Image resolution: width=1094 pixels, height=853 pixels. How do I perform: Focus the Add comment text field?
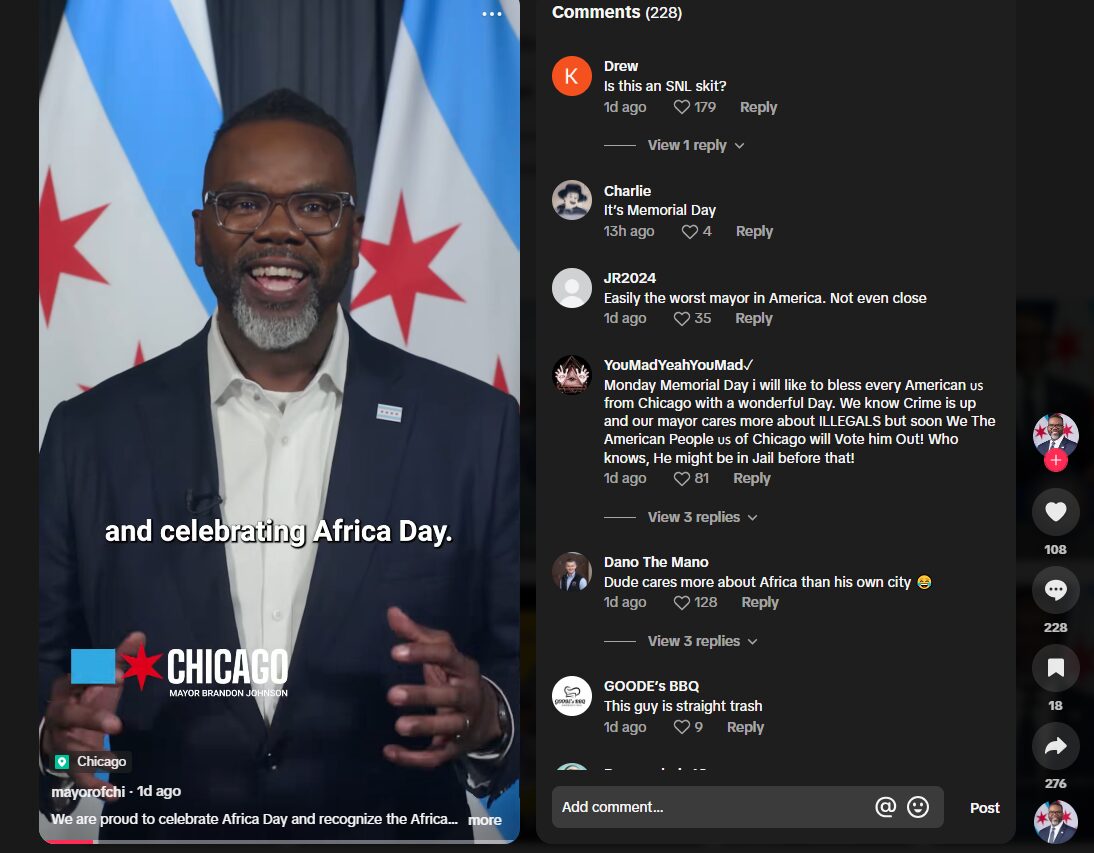[712, 807]
